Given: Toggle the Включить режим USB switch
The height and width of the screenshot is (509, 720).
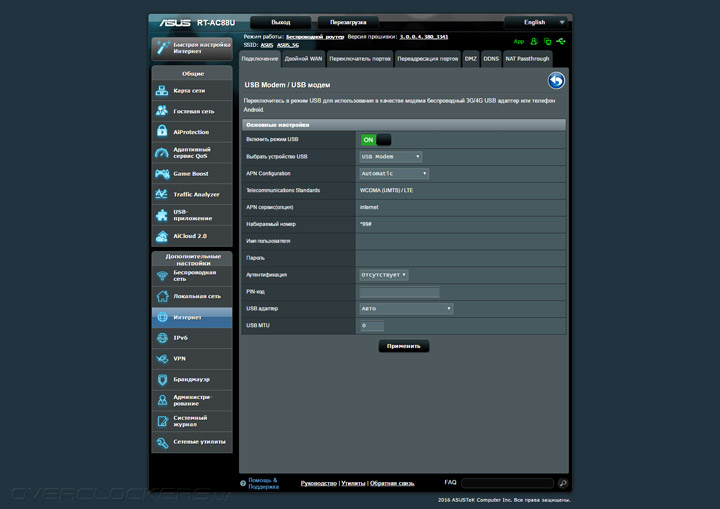Looking at the screenshot, I should coord(375,140).
